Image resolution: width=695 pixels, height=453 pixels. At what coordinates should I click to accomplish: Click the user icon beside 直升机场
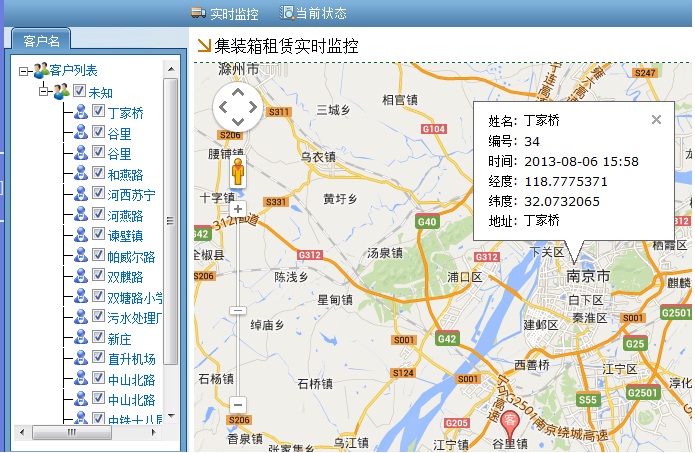pyautogui.click(x=81, y=358)
